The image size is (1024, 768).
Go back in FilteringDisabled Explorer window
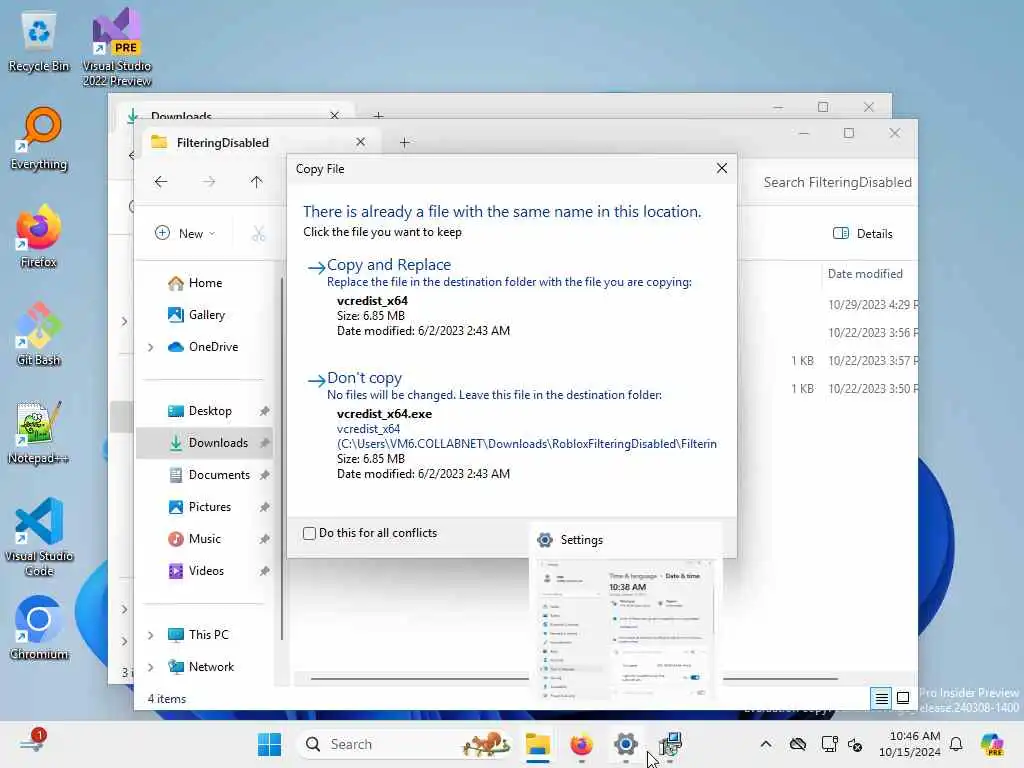tap(161, 182)
